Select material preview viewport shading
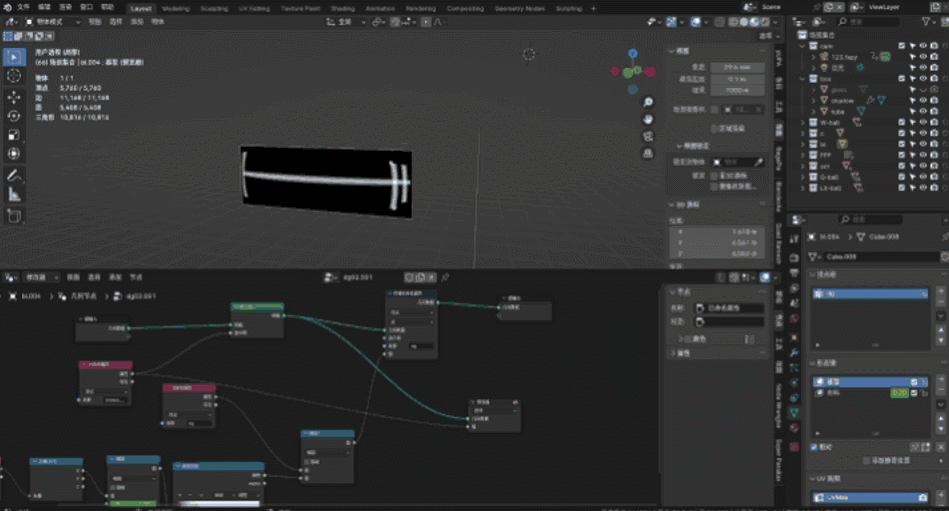Image resolution: width=949 pixels, height=511 pixels. (754, 22)
